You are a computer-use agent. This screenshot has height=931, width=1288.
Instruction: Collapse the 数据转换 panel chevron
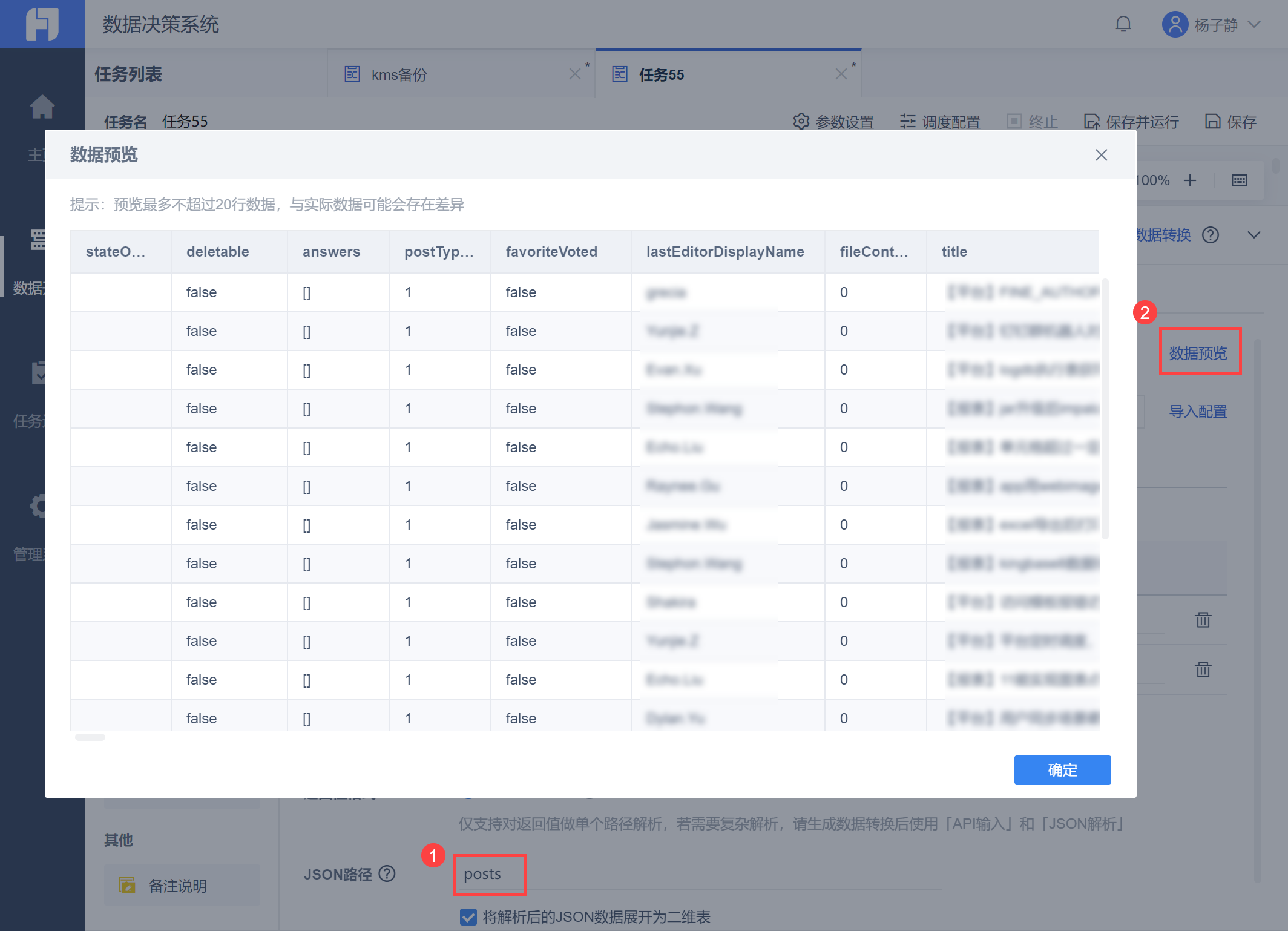(1254, 235)
